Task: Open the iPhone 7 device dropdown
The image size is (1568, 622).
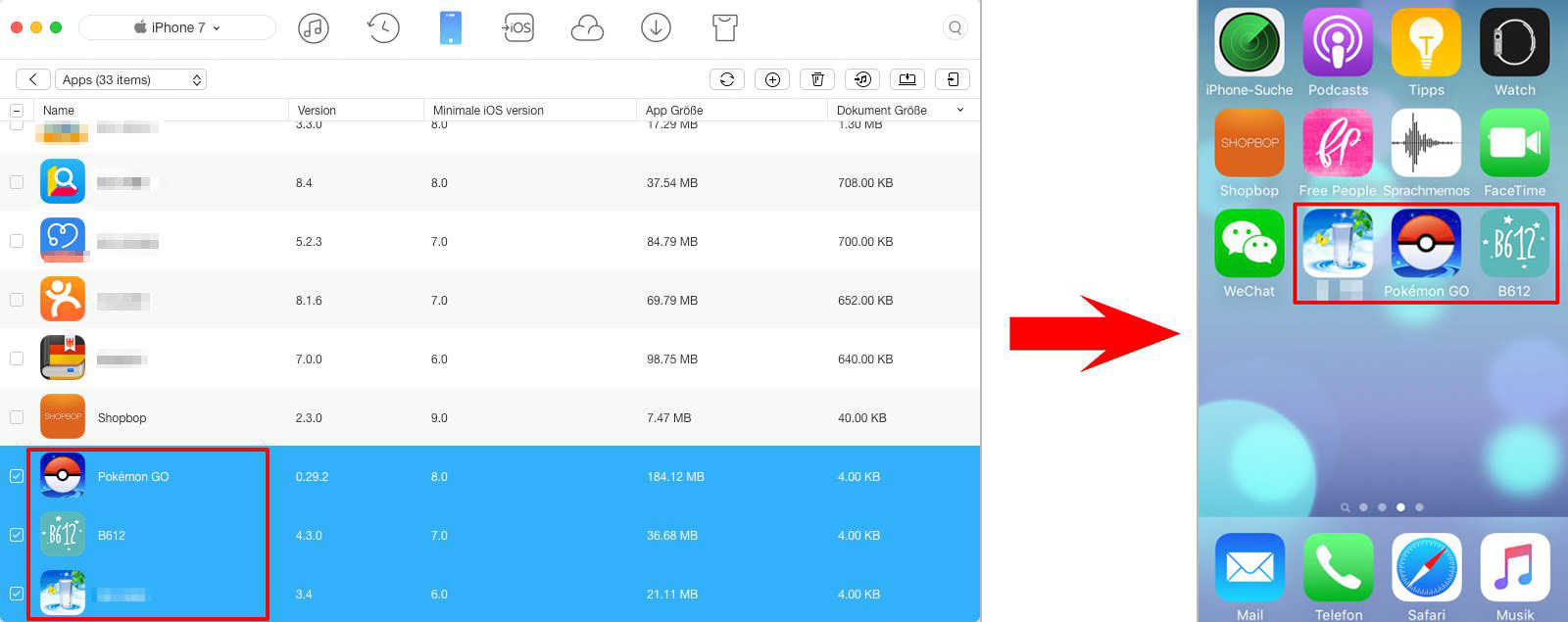Action: point(177,27)
